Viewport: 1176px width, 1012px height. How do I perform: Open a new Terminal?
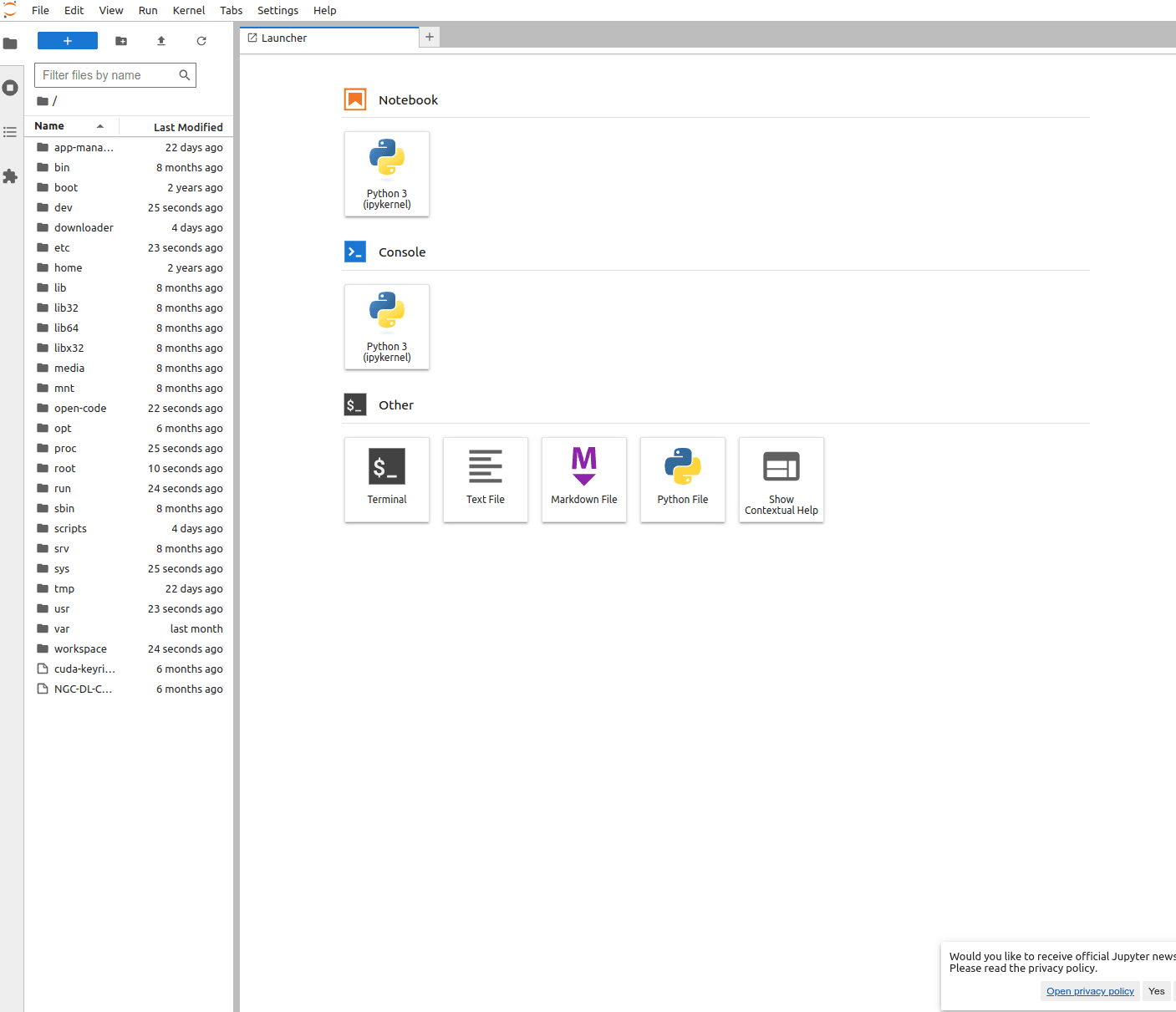[387, 480]
